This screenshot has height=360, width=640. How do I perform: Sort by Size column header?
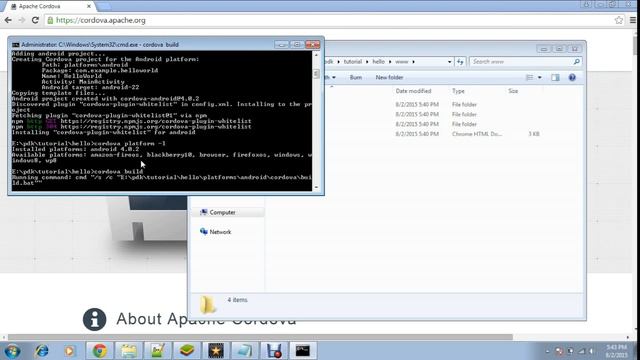pos(513,91)
